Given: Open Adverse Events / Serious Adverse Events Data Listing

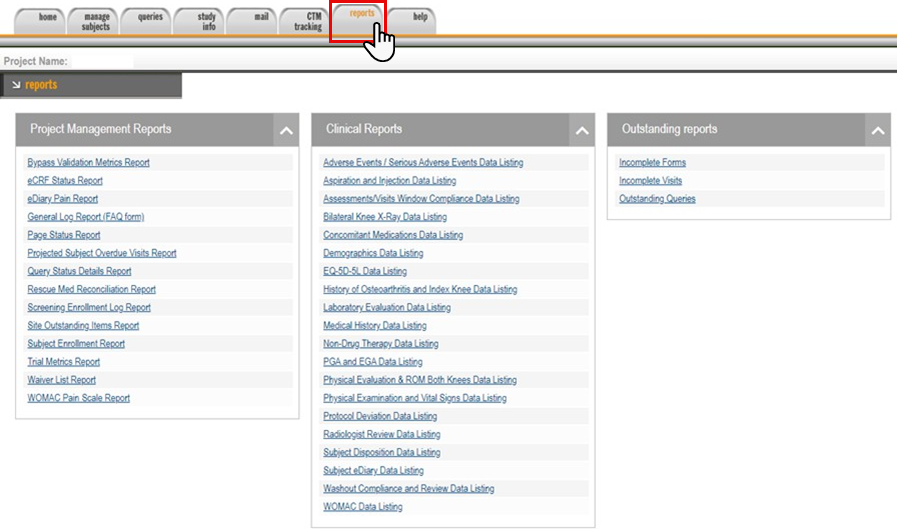Looking at the screenshot, I should (423, 162).
